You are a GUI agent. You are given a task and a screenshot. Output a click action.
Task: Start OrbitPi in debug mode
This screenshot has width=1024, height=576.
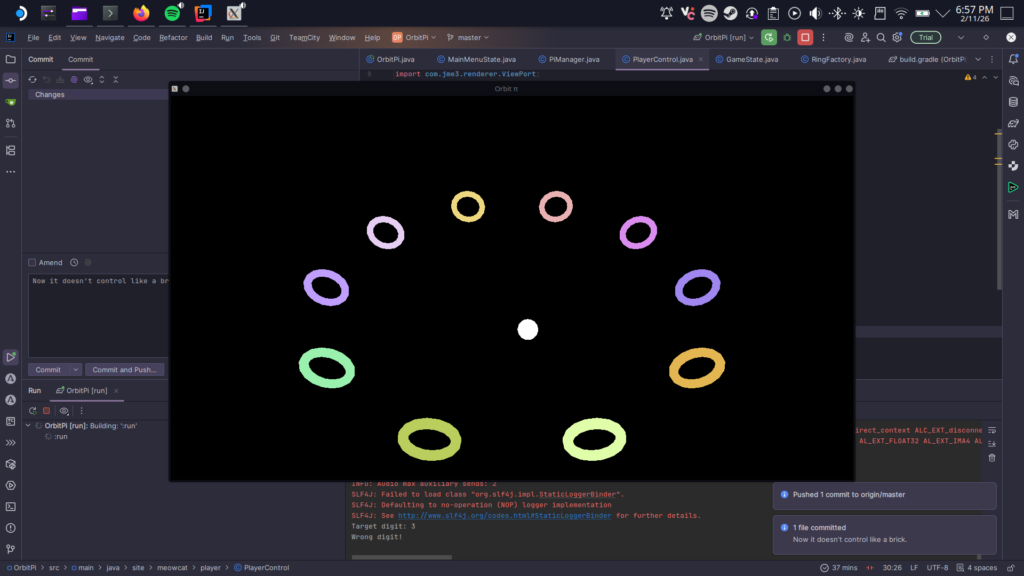click(x=787, y=36)
